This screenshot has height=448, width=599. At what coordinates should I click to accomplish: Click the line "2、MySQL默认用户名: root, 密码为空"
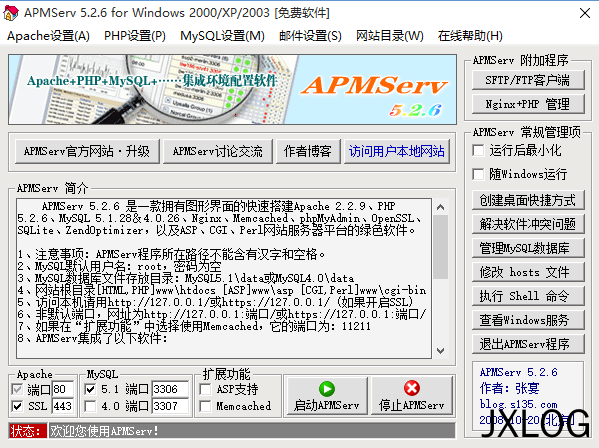[x=119, y=266]
